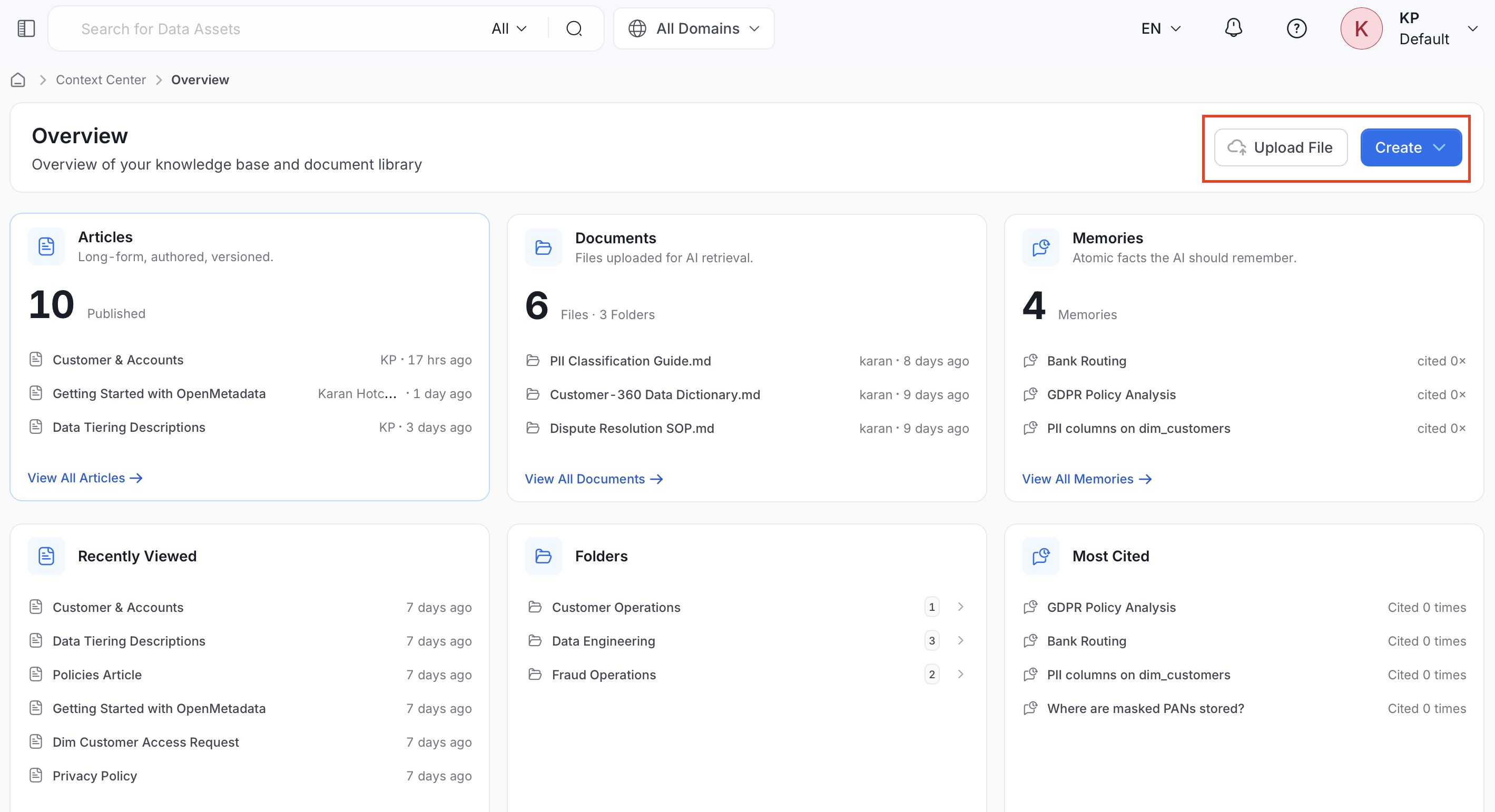Image resolution: width=1495 pixels, height=812 pixels.
Task: Click document icon beside Privacy Policy
Action: click(x=36, y=776)
